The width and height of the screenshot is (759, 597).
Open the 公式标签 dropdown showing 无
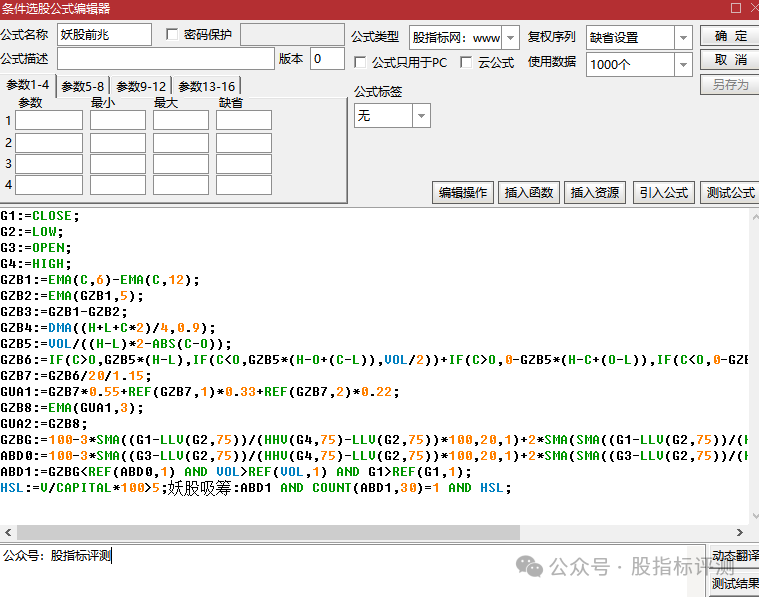pos(421,116)
